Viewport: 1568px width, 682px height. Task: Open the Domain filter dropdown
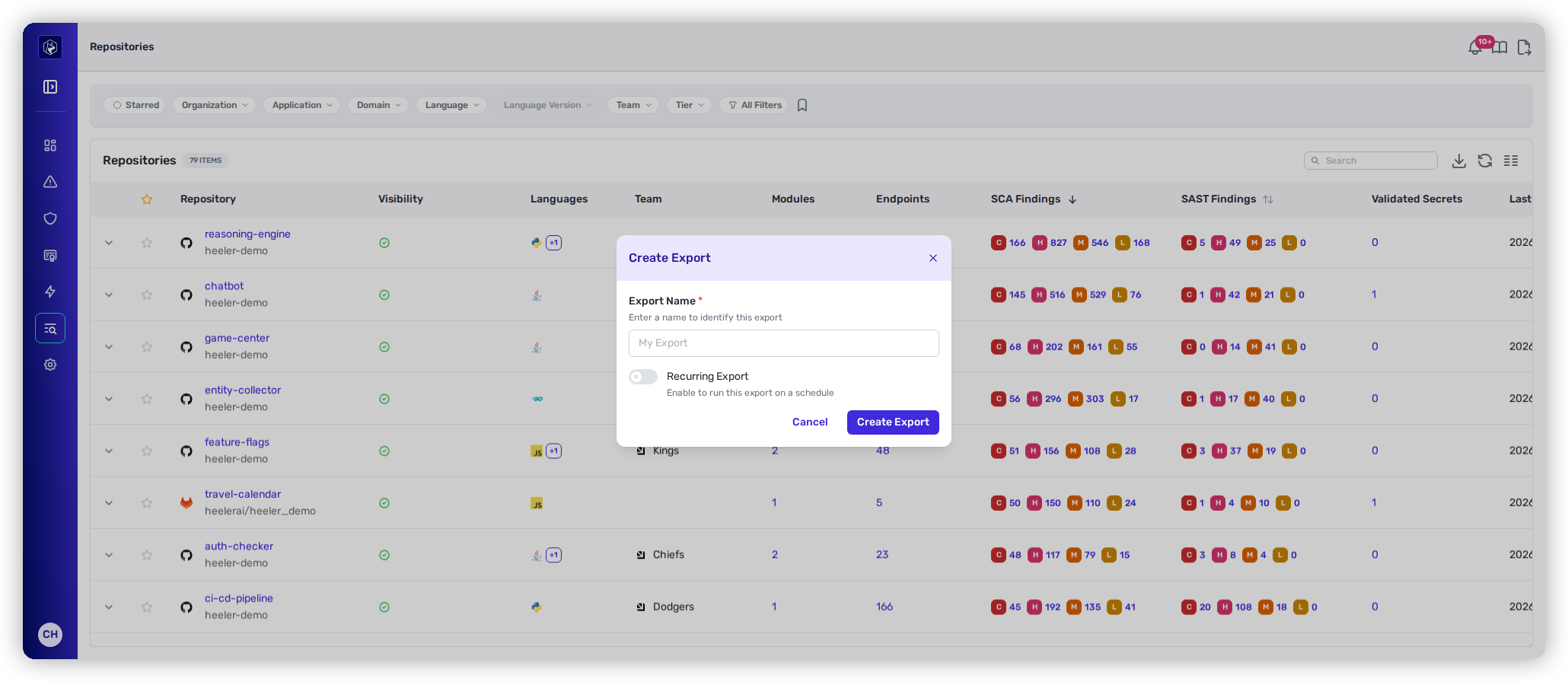[x=378, y=105]
